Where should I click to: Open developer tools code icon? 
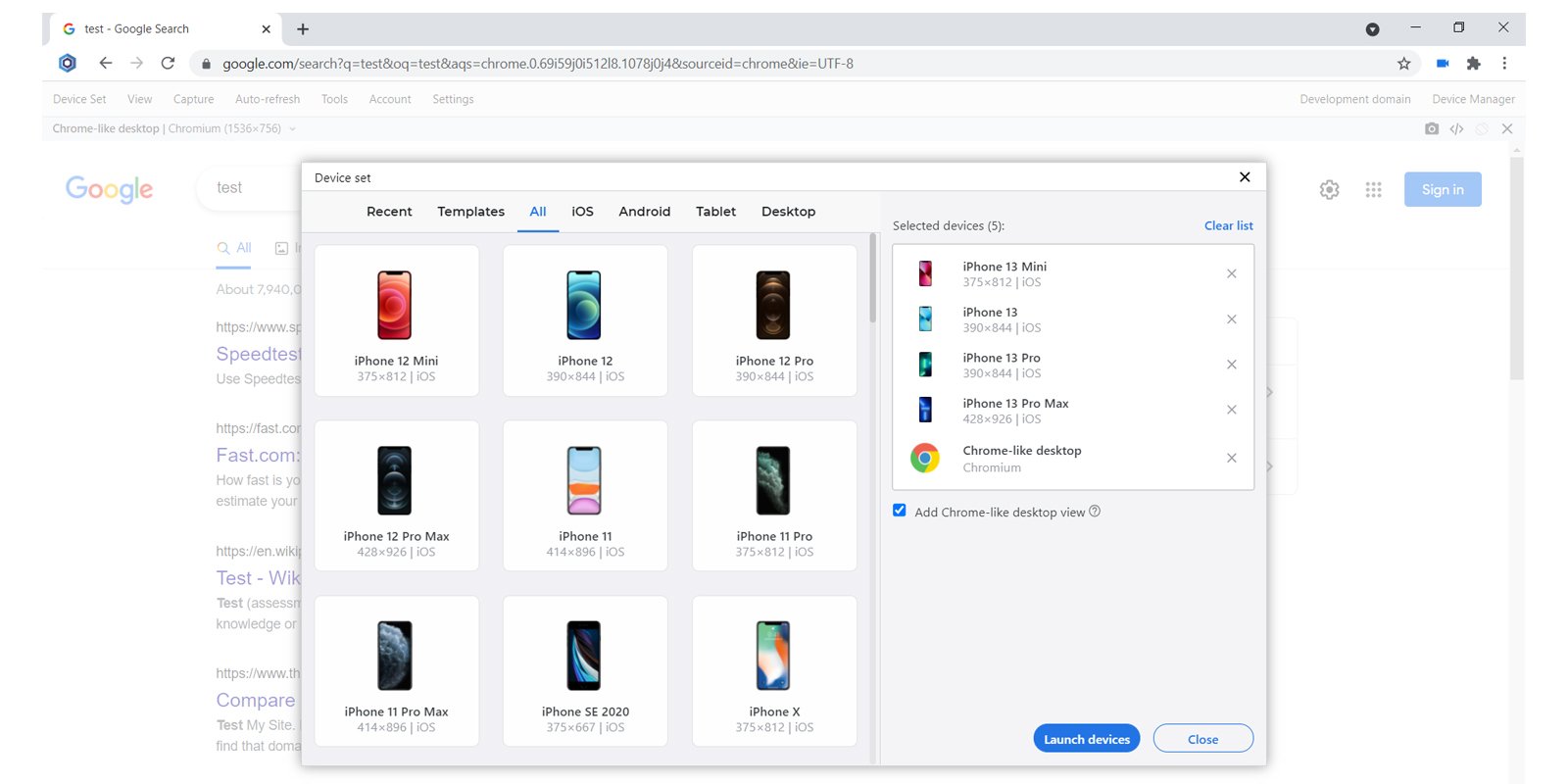pyautogui.click(x=1456, y=128)
